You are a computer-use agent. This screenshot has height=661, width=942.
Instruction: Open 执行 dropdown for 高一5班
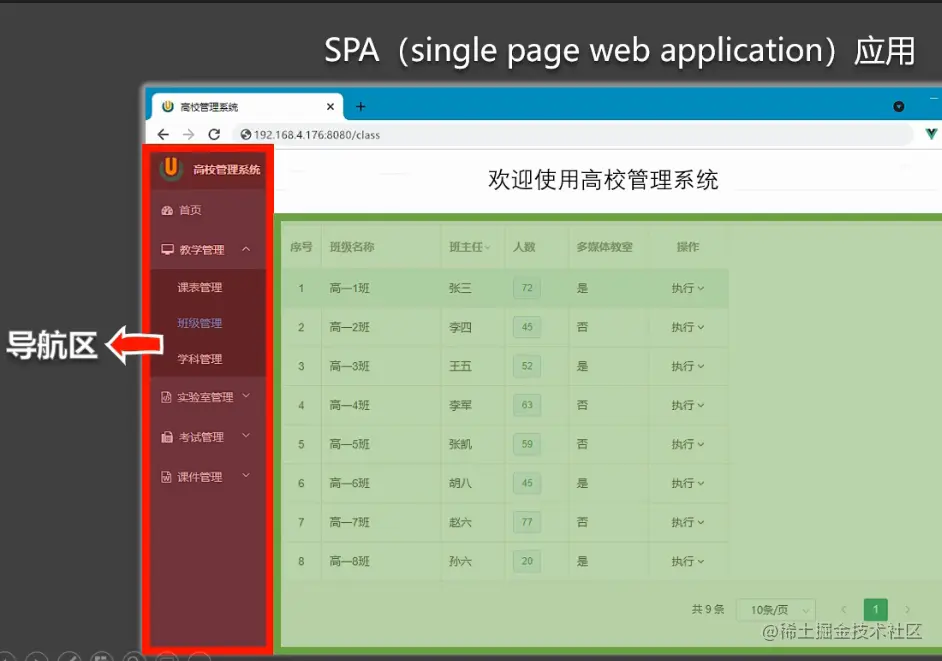(x=687, y=444)
